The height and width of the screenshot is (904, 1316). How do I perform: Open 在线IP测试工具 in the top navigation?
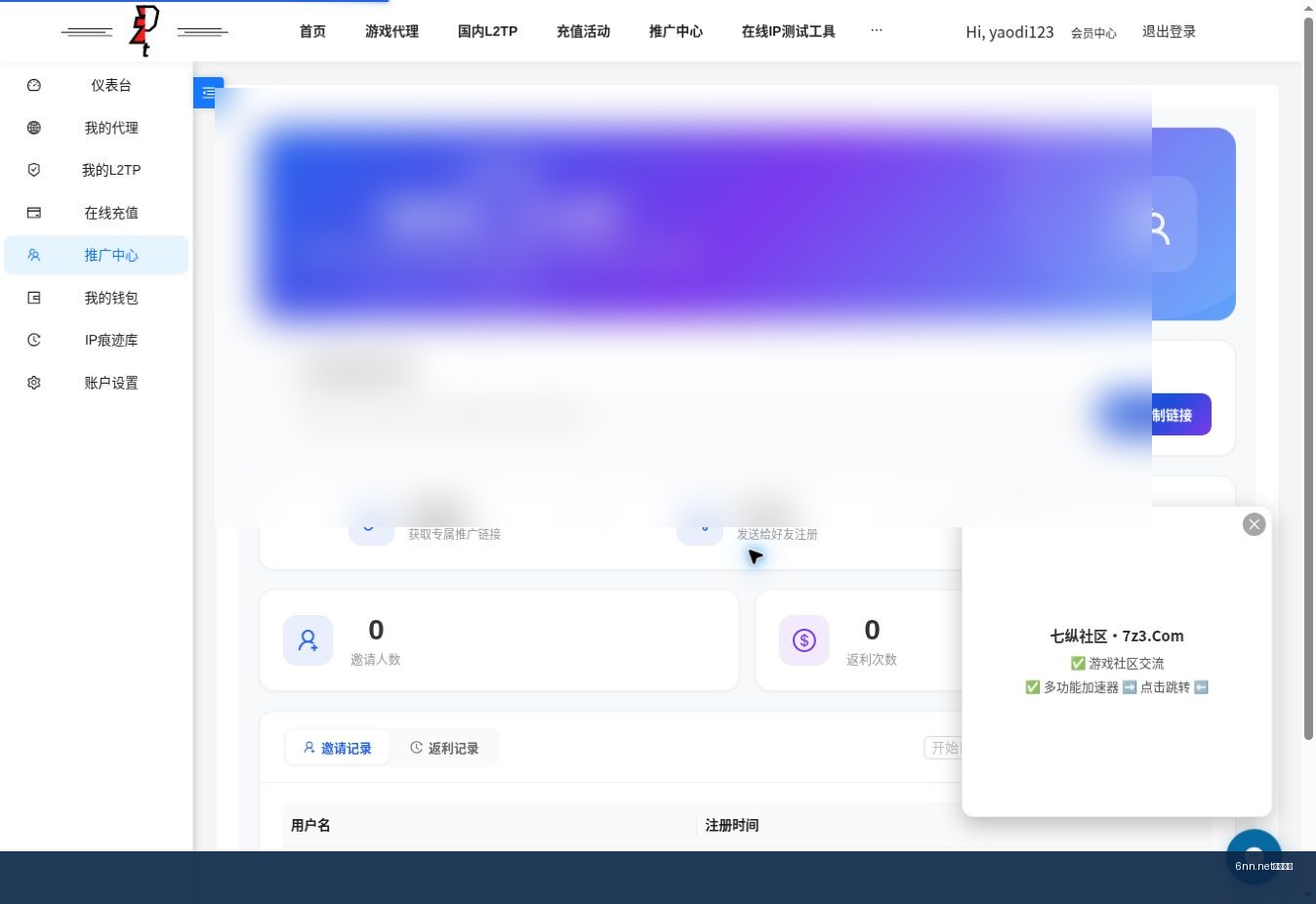pos(788,31)
